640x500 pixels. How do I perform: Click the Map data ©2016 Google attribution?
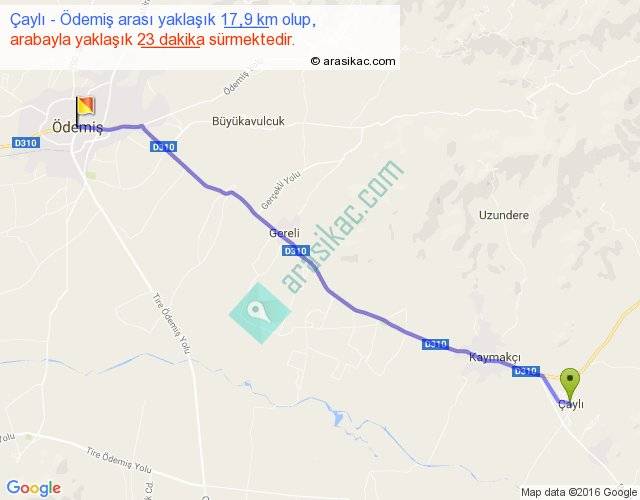pos(579,492)
